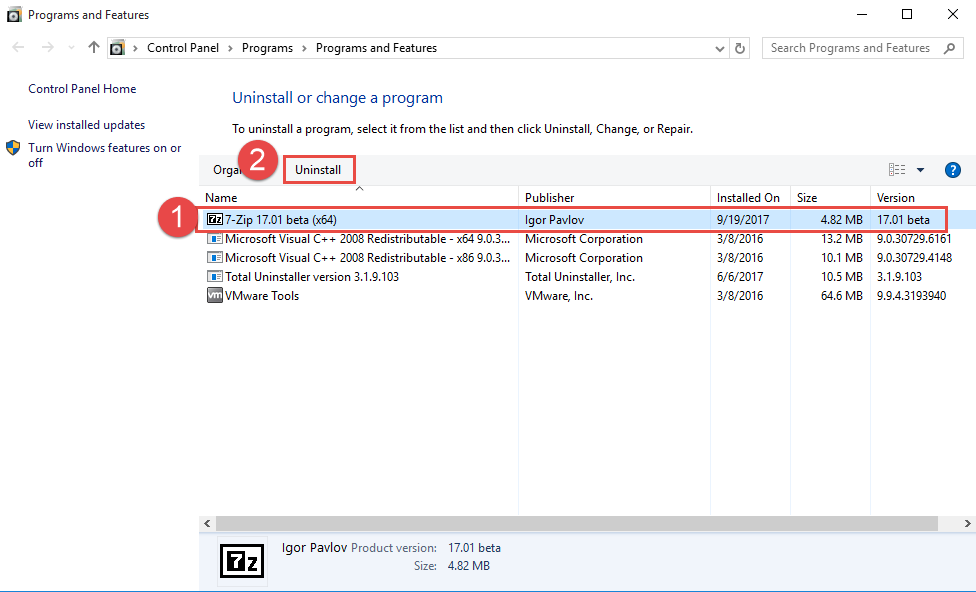
Task: Click the Uninstall button
Action: tap(319, 169)
